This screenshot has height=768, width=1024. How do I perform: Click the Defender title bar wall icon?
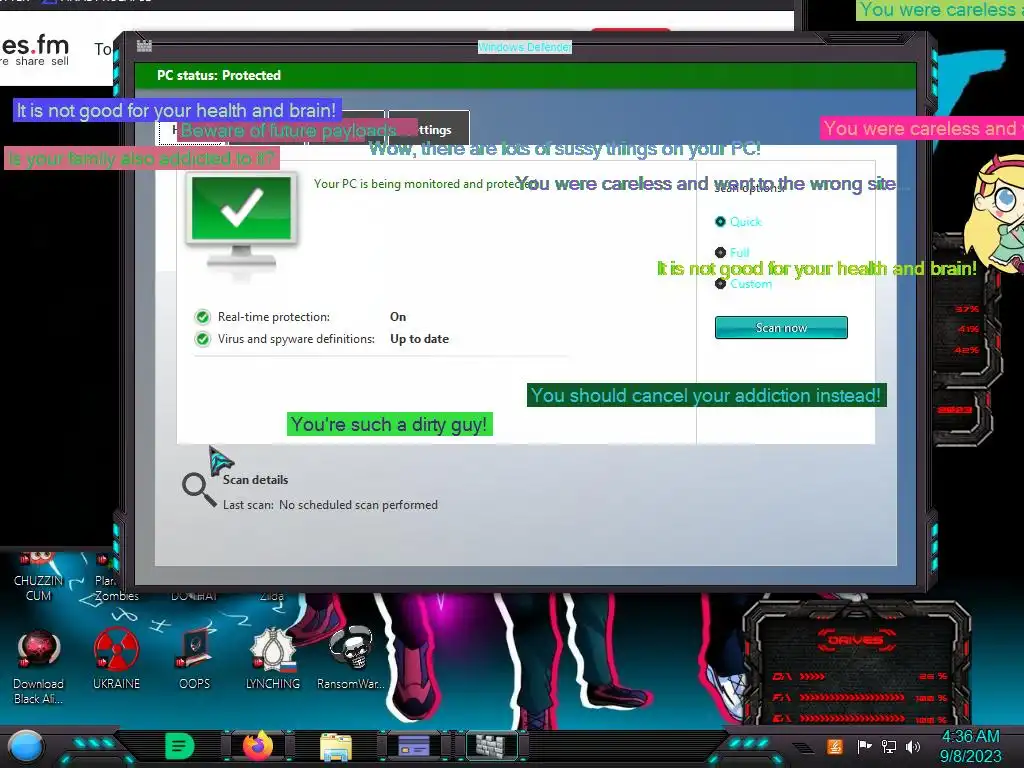click(x=144, y=46)
